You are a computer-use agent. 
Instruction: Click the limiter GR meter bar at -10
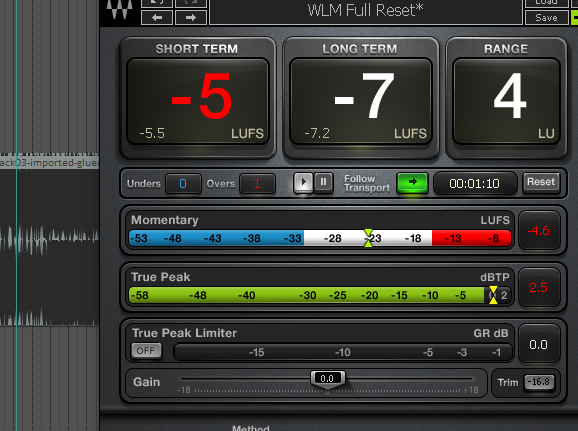coord(343,352)
